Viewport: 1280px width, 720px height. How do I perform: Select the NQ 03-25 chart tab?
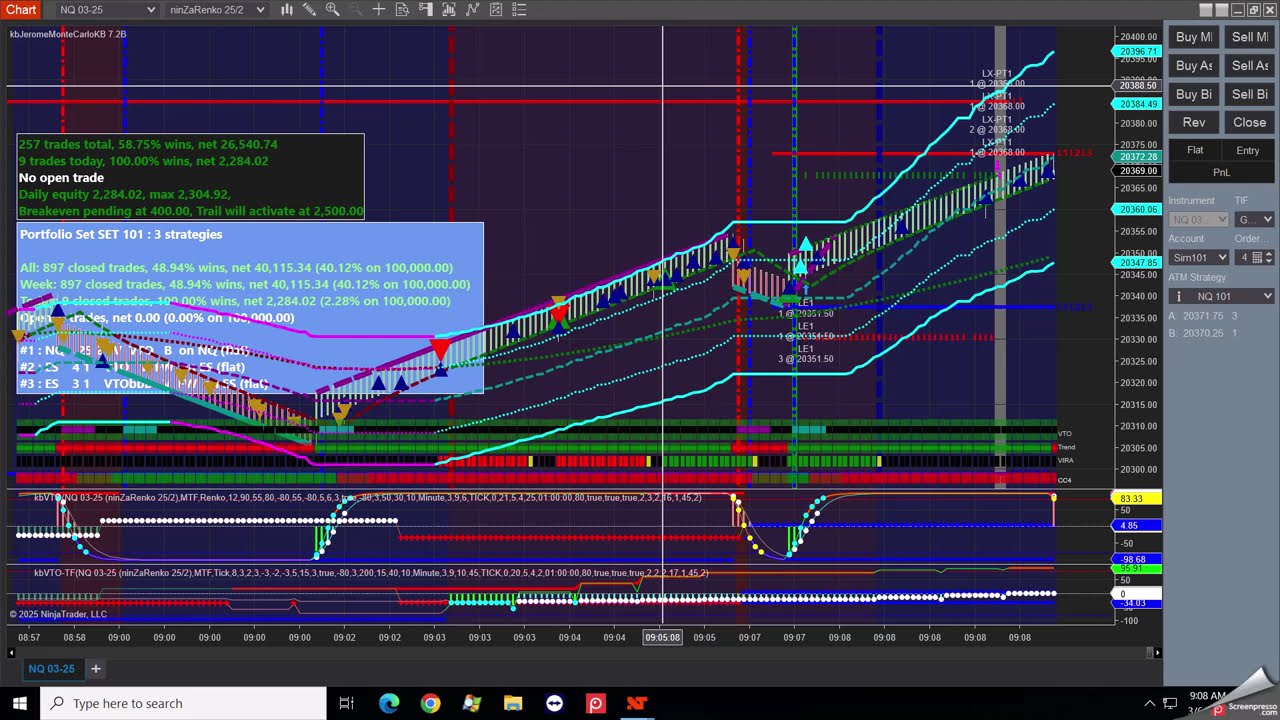pos(51,669)
